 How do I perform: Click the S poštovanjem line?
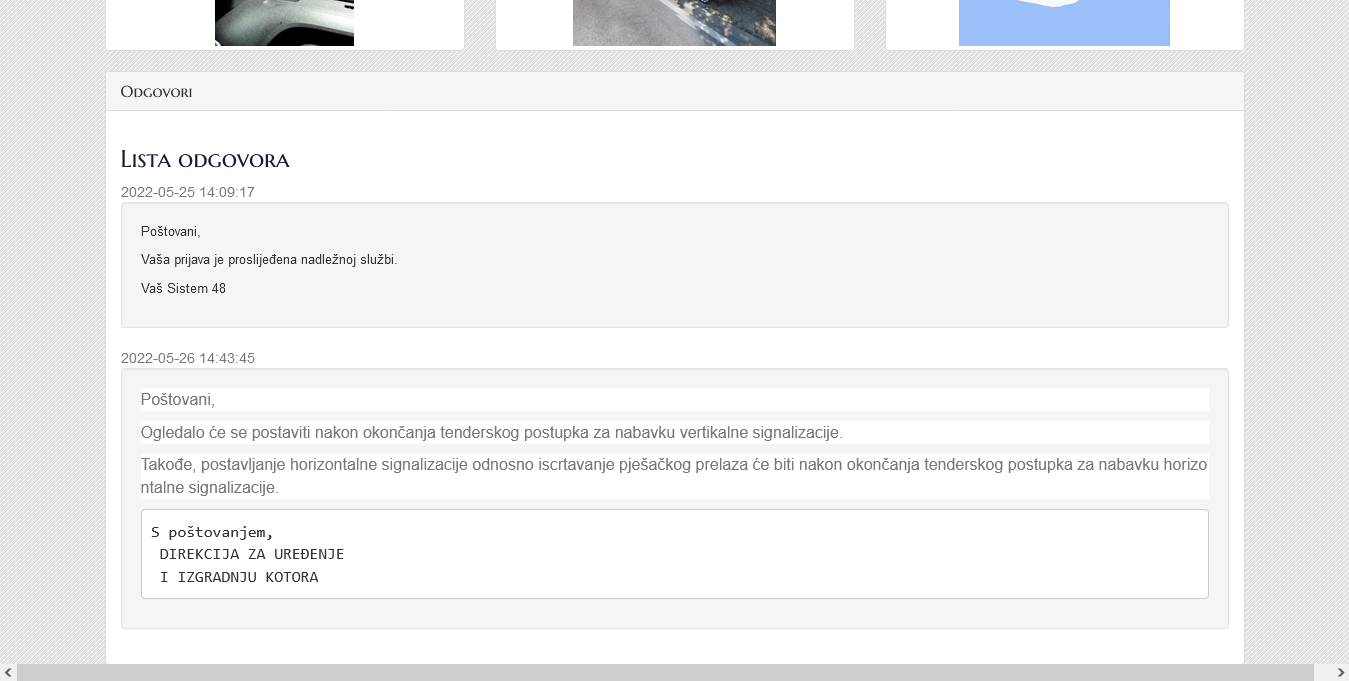pos(212,532)
